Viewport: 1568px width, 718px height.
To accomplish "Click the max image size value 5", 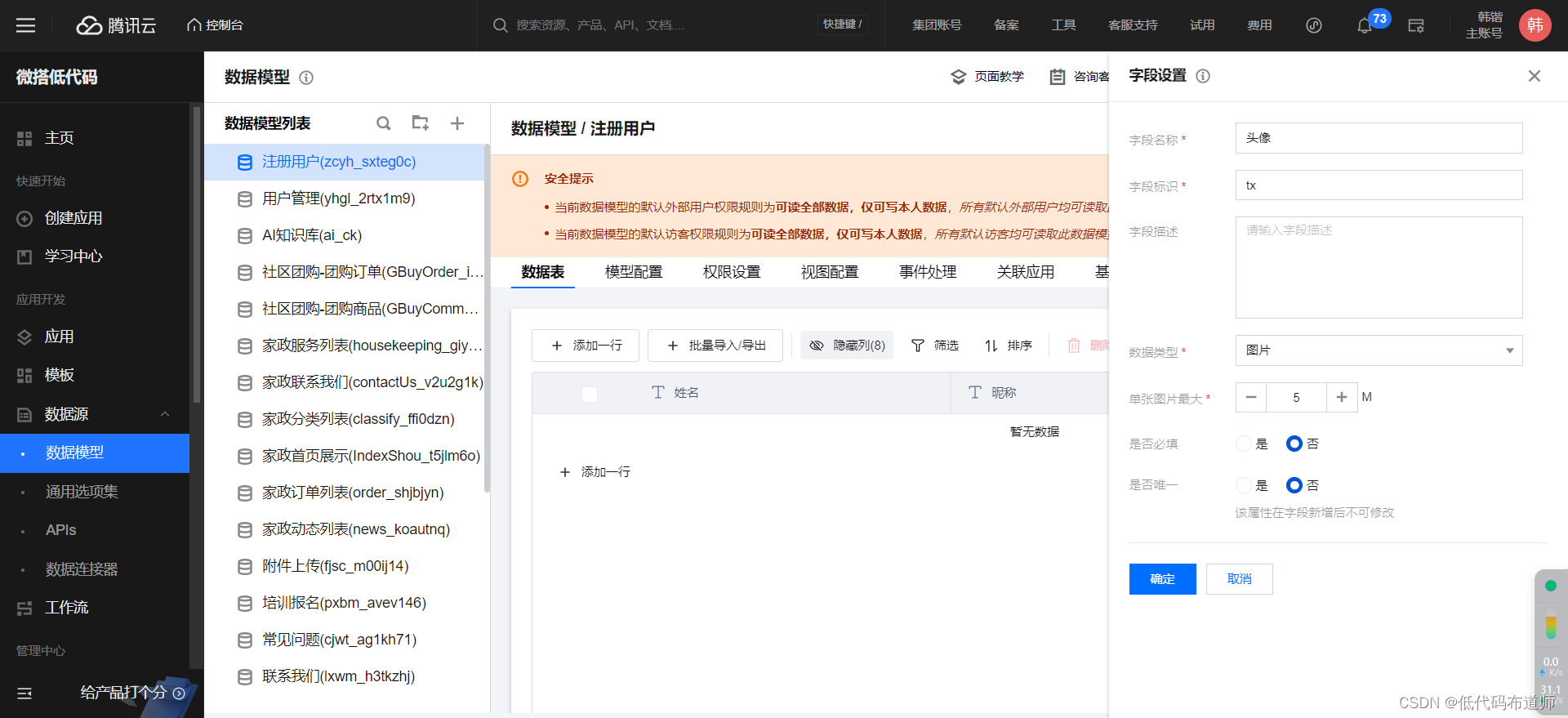I will point(1296,398).
